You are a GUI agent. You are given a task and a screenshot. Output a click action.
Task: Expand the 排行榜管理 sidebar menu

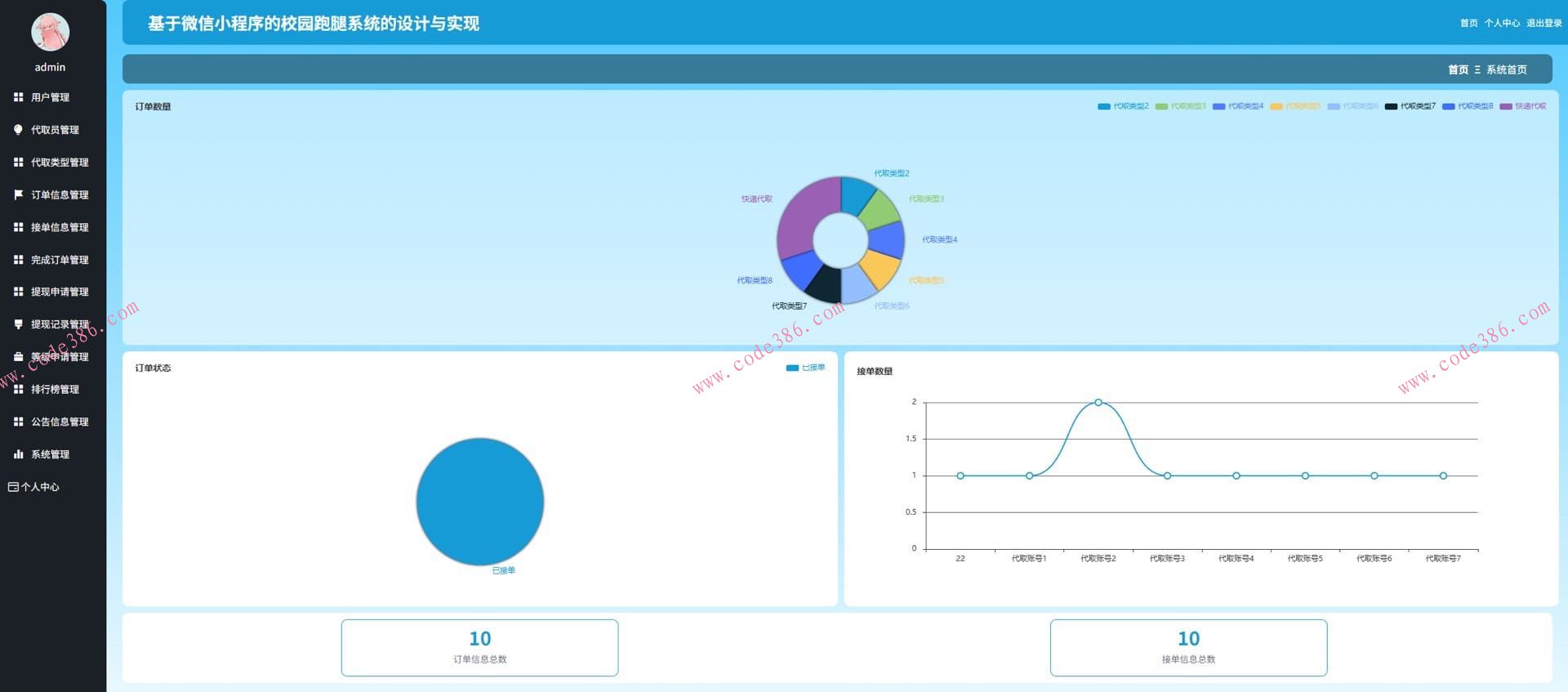pyautogui.click(x=55, y=390)
